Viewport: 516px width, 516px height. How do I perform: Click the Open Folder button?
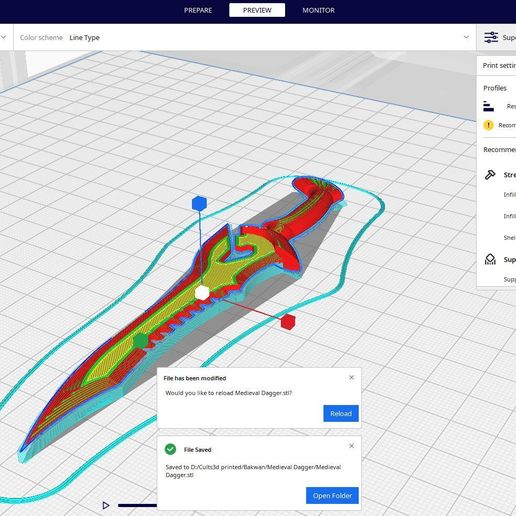pos(332,496)
